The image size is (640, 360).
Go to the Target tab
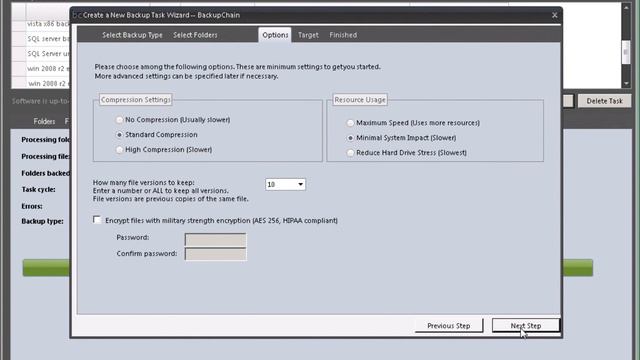pyautogui.click(x=308, y=35)
